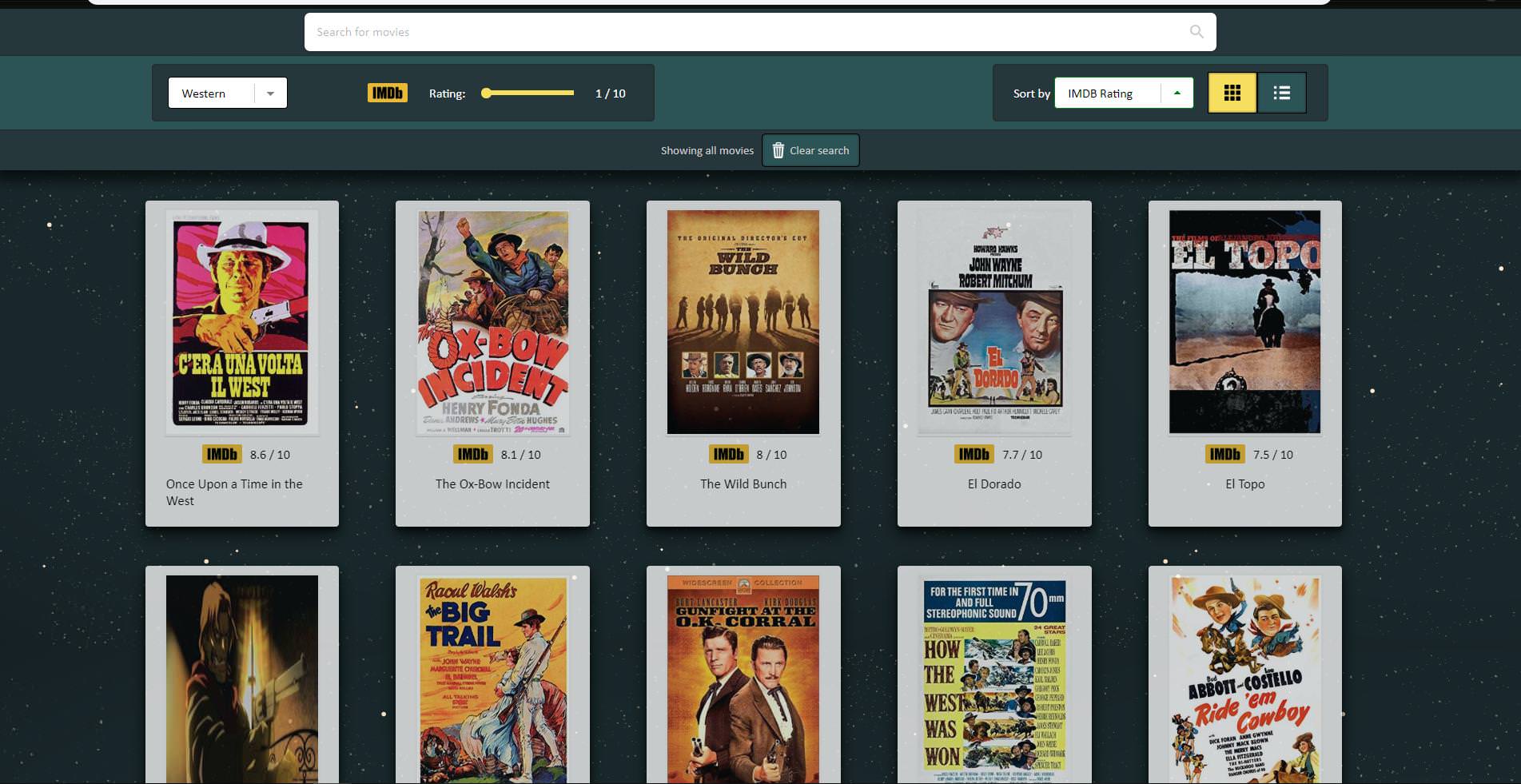This screenshot has height=784, width=1521.
Task: Open How the West Was Won poster
Action: [994, 679]
